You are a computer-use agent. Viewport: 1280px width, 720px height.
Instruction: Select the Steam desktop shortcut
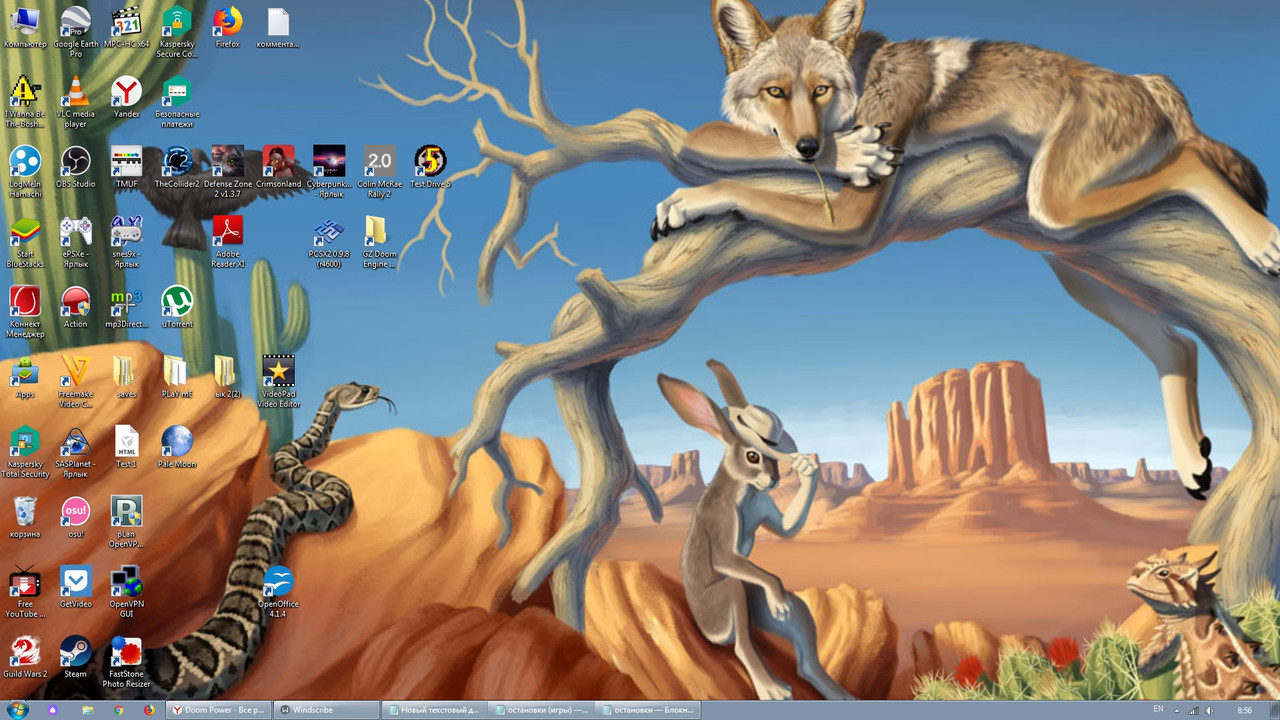(76, 657)
